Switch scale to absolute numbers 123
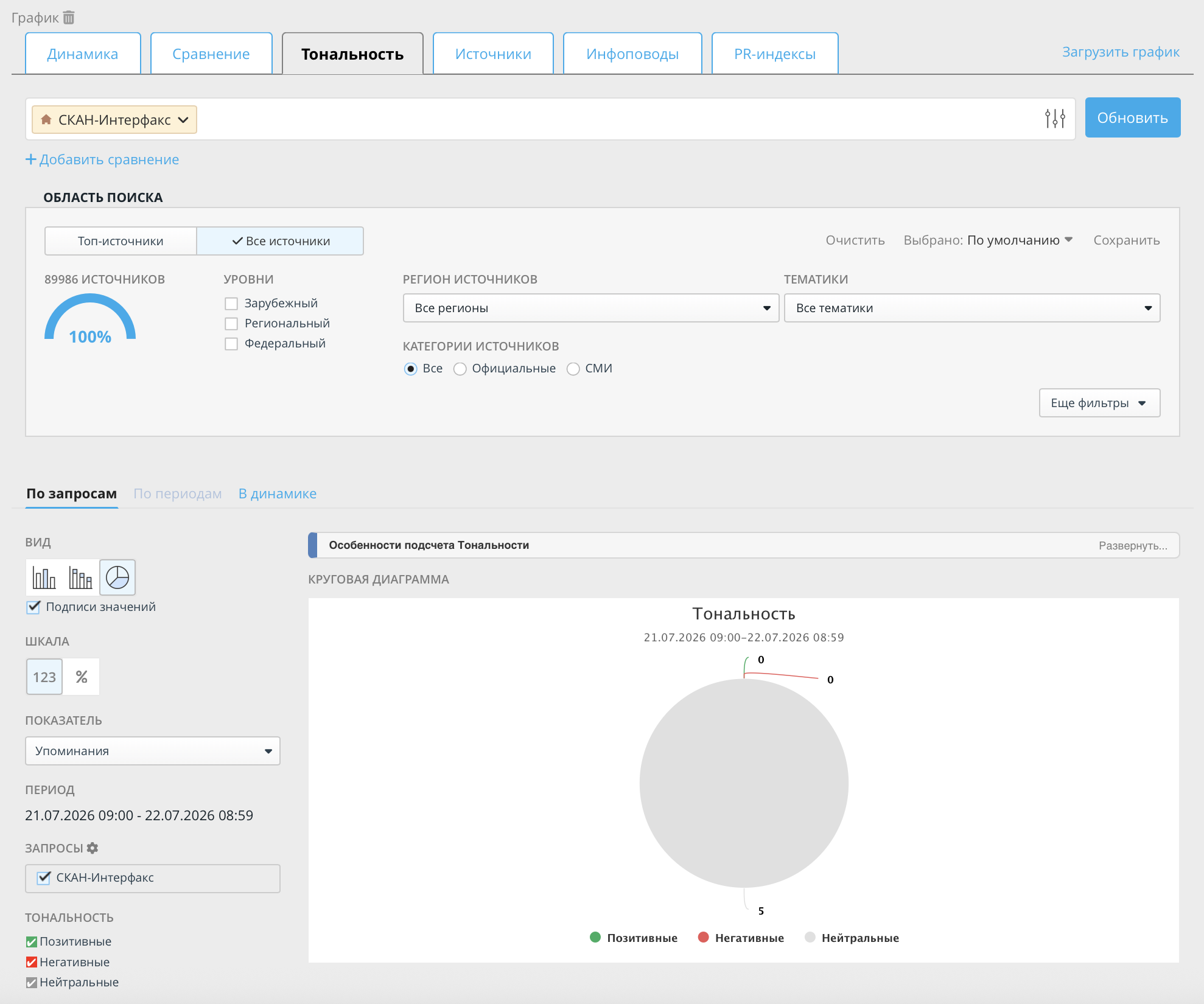Image resolution: width=1204 pixels, height=1004 pixels. 44,677
